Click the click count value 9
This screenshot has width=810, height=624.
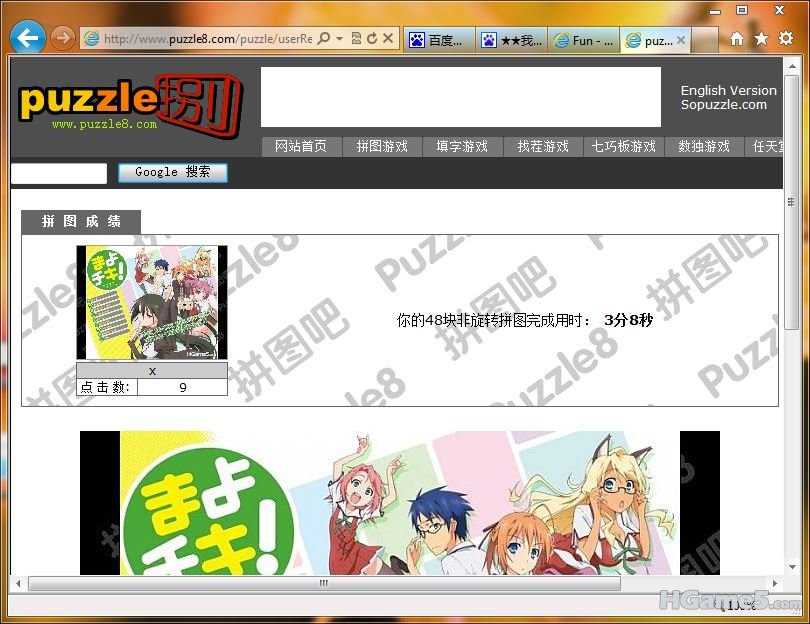tap(182, 387)
